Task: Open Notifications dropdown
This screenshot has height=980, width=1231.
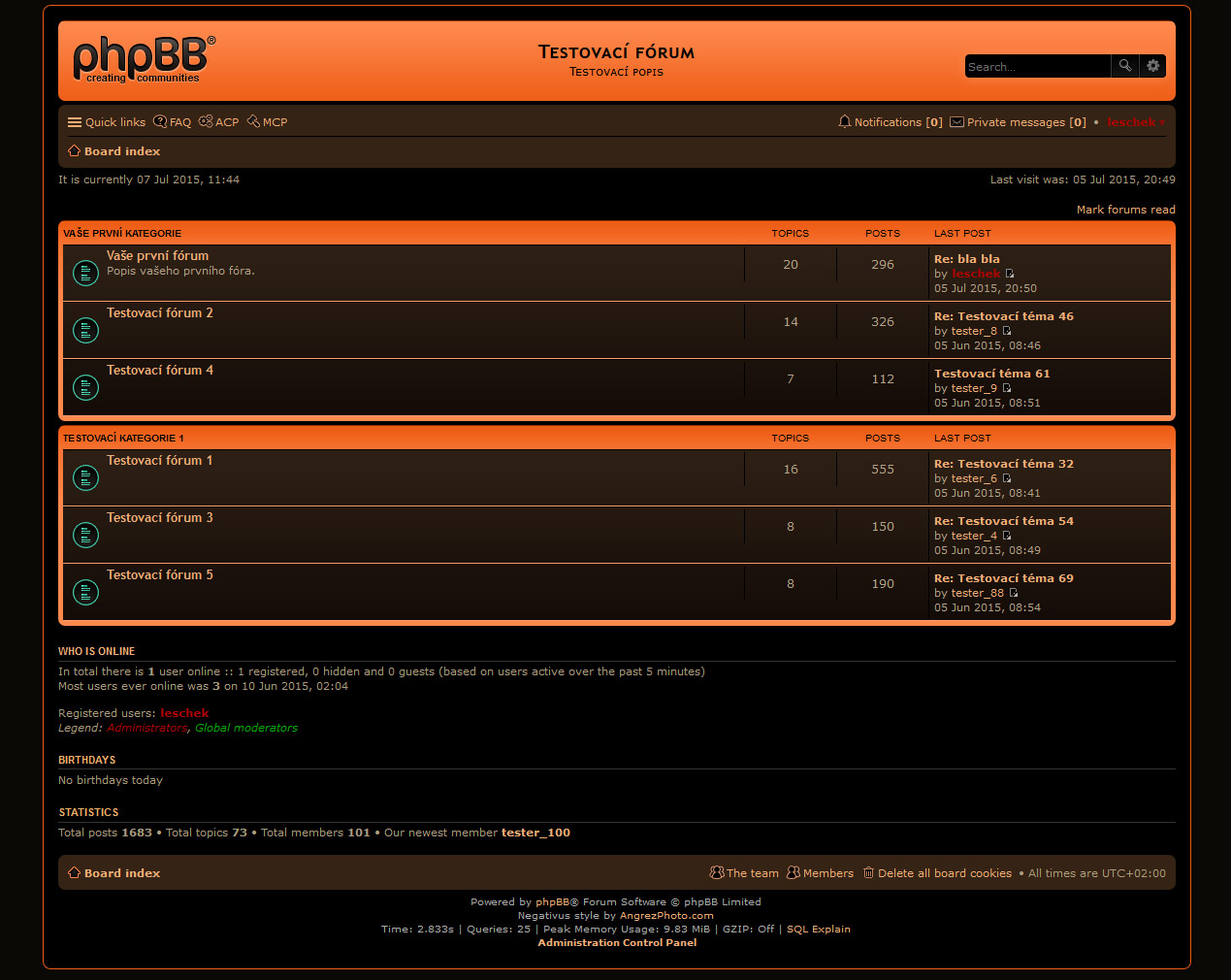Action: 891,122
